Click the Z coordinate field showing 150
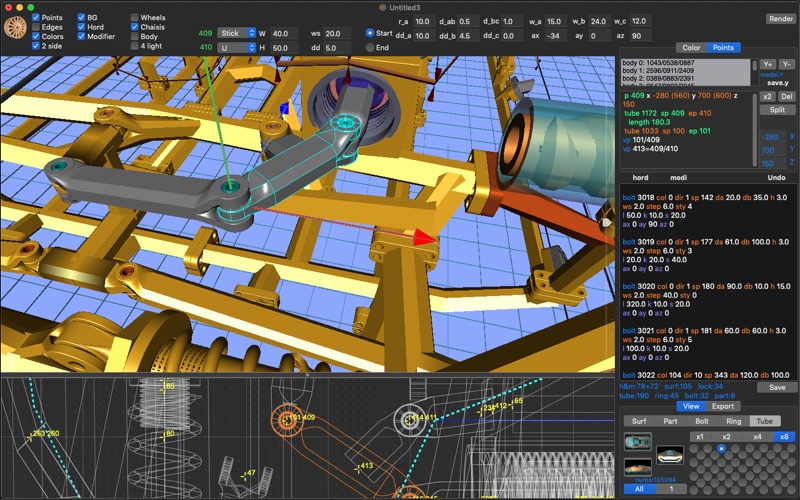The image size is (800, 500). (772, 163)
